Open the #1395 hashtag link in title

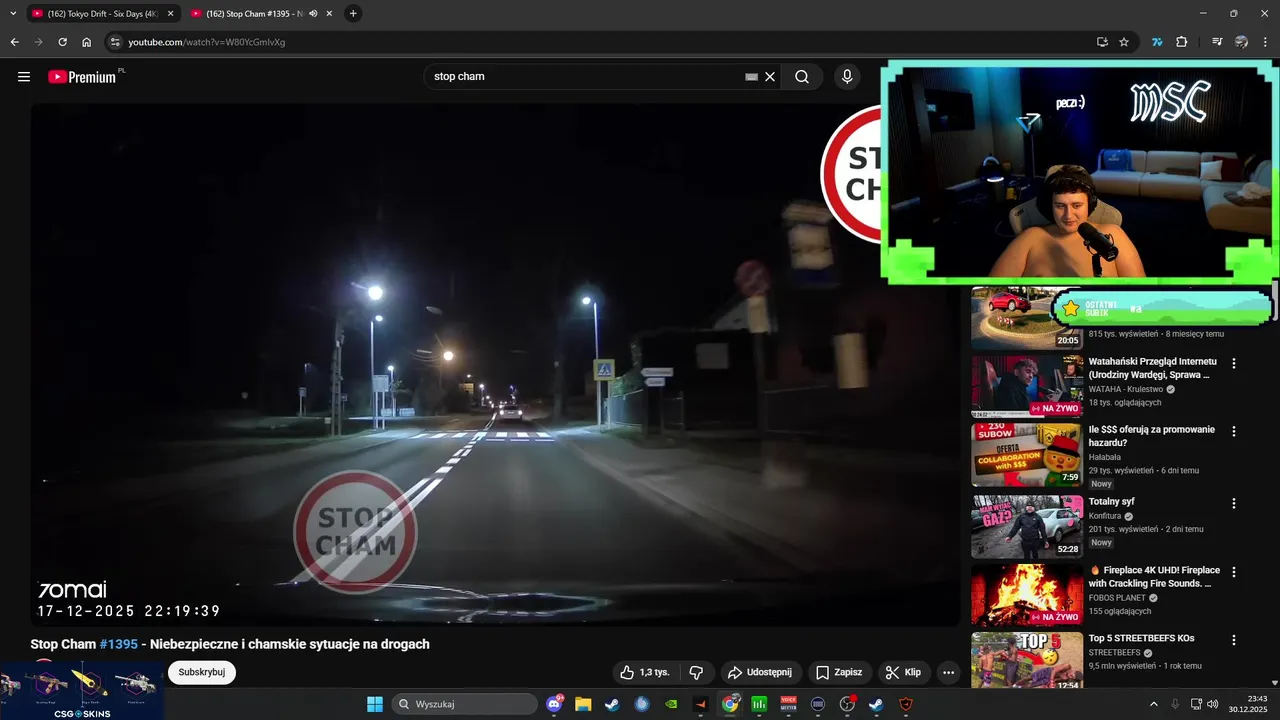(119, 644)
